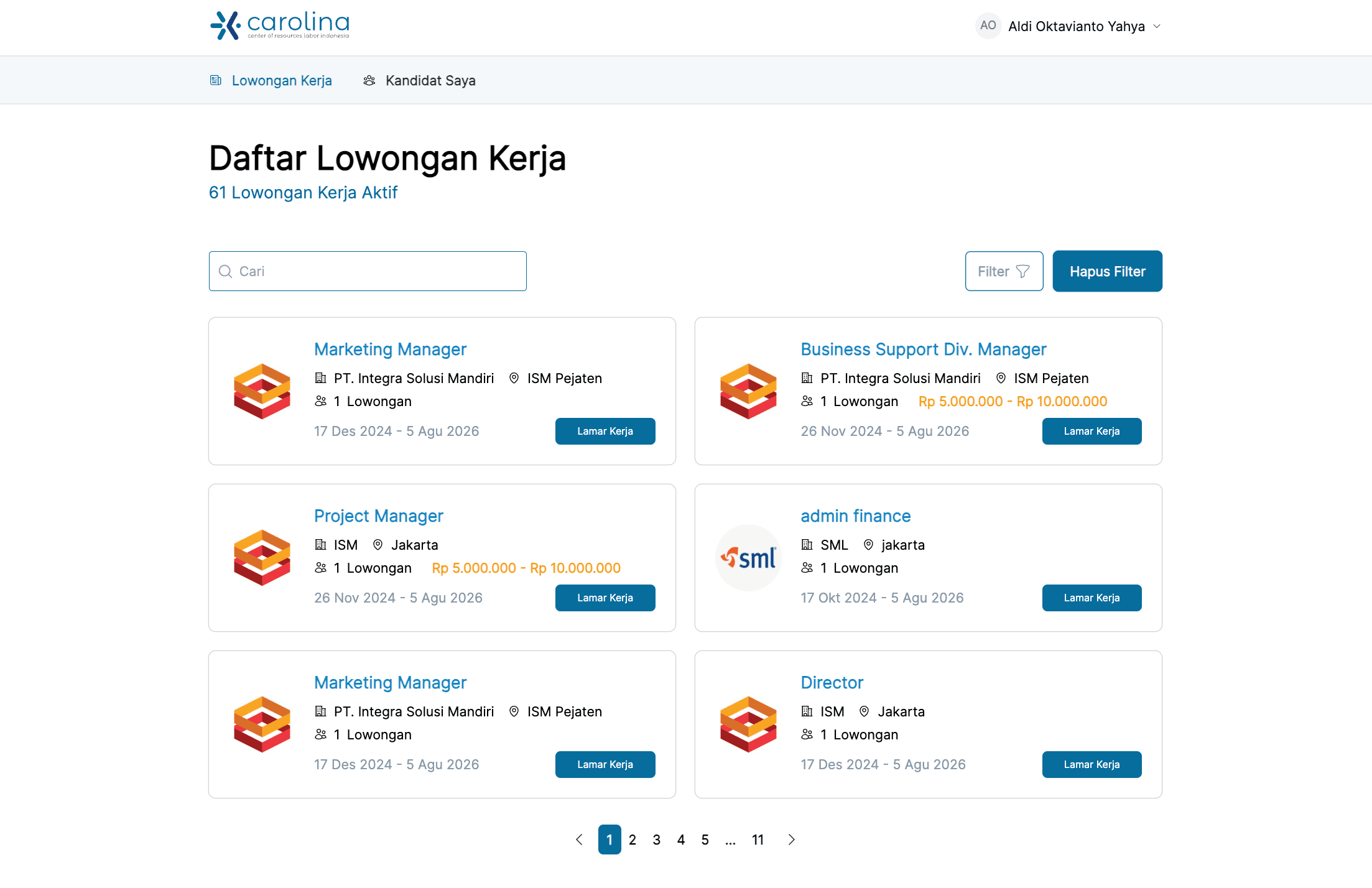Click location pin icon on Business Support card
The height and width of the screenshot is (888, 1372).
point(1001,378)
